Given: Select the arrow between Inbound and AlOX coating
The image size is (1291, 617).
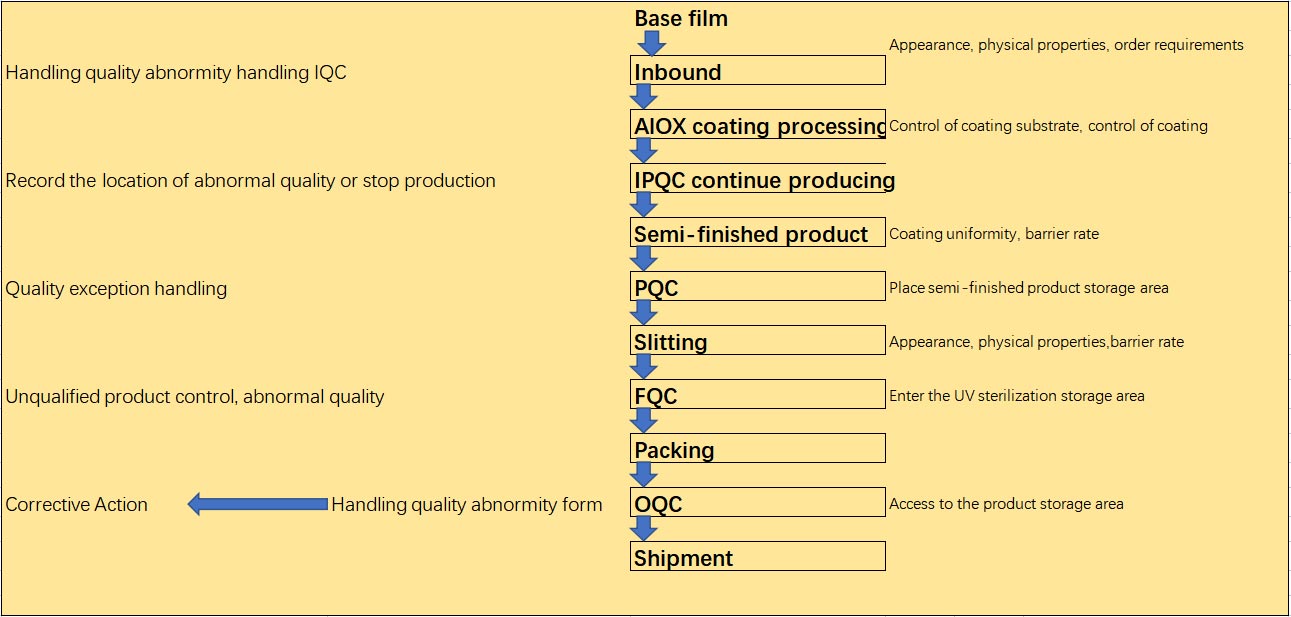Looking at the screenshot, I should pos(644,96).
